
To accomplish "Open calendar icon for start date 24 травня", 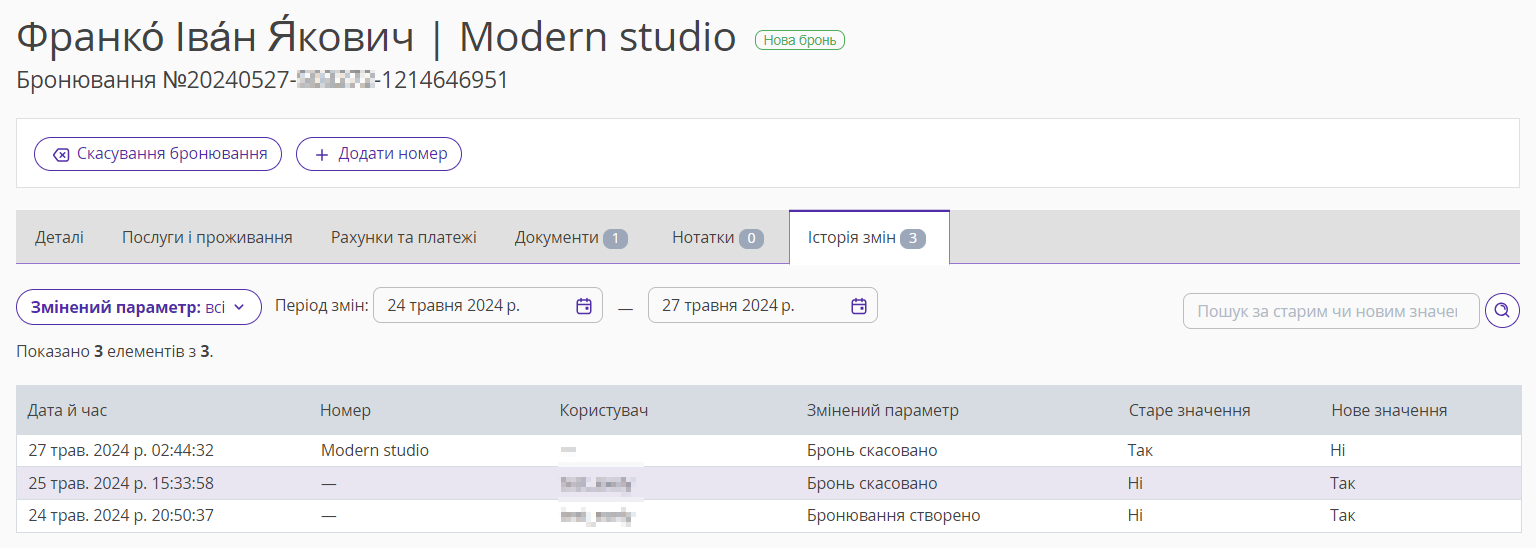I will point(584,306).
